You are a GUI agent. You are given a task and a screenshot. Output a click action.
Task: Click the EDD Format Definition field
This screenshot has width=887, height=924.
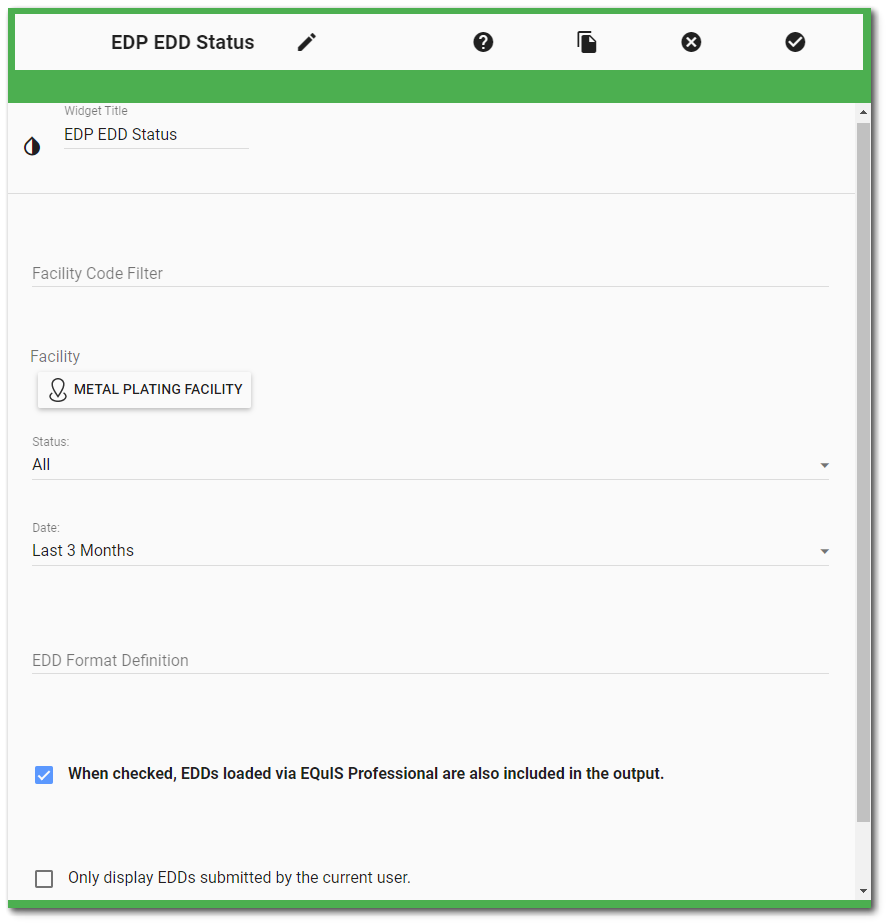(430, 660)
